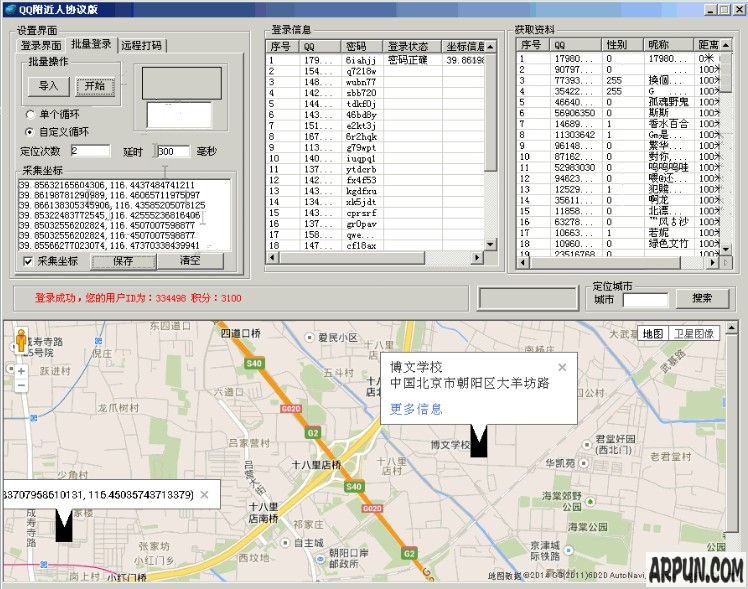Image resolution: width=748 pixels, height=589 pixels.
Task: Close the coordinates popup on the map
Action: 204,495
